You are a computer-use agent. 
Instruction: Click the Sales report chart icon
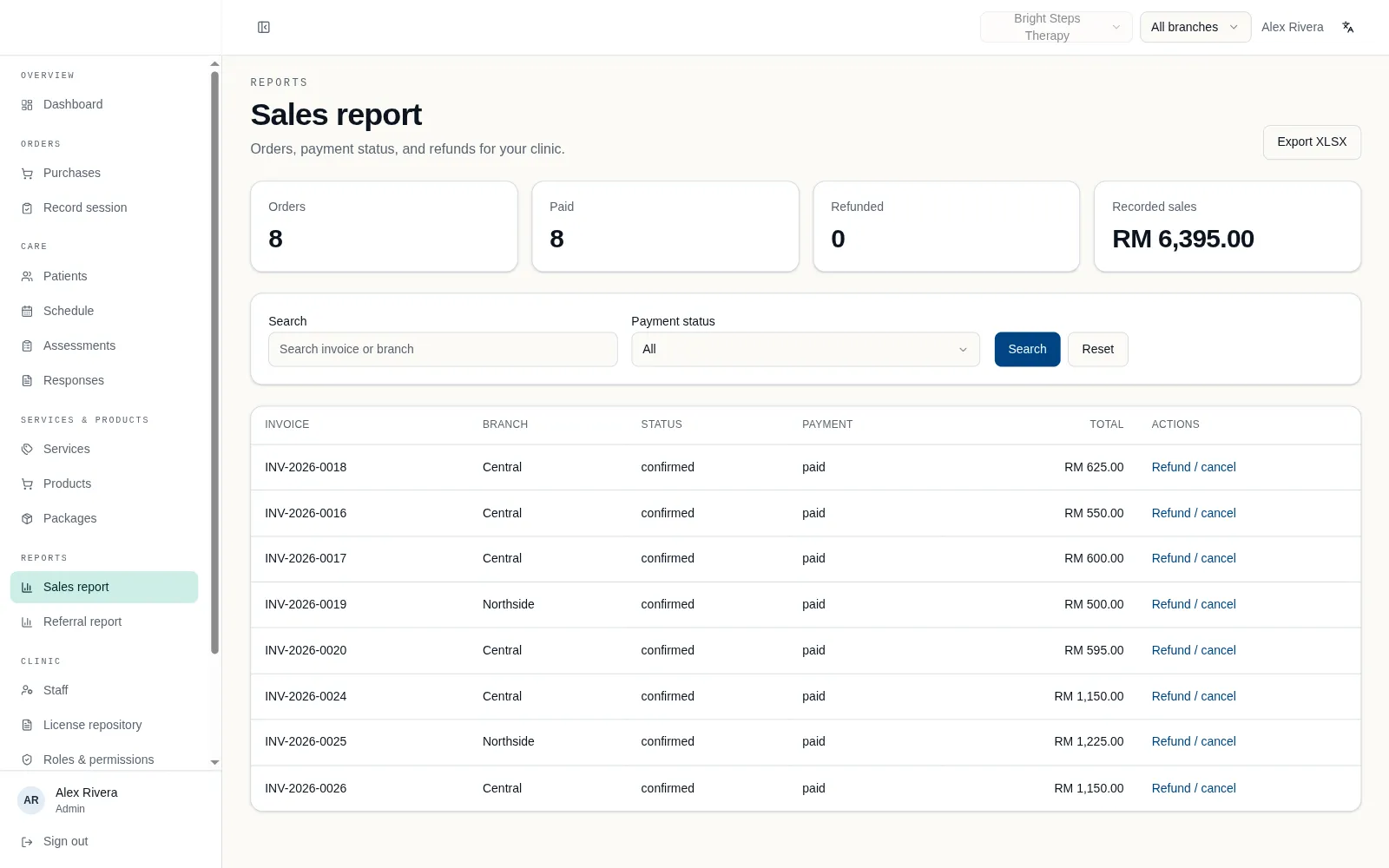click(x=27, y=588)
